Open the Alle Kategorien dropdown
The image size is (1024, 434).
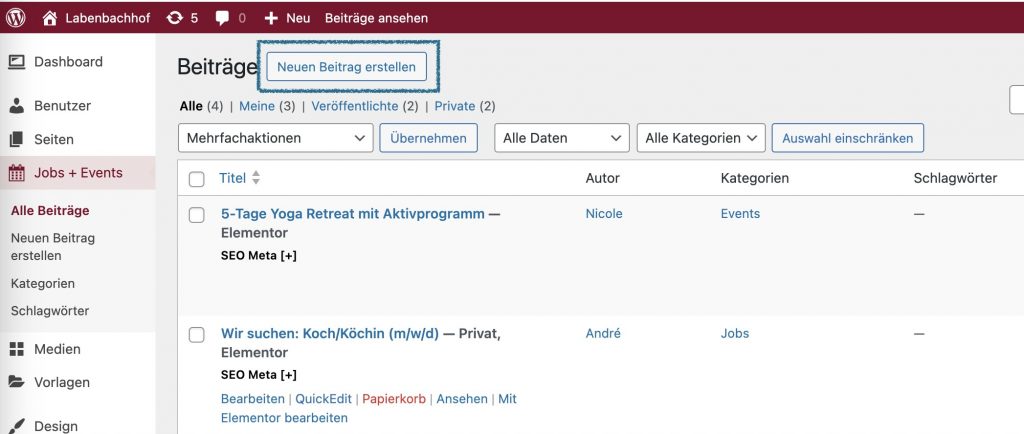pos(700,138)
